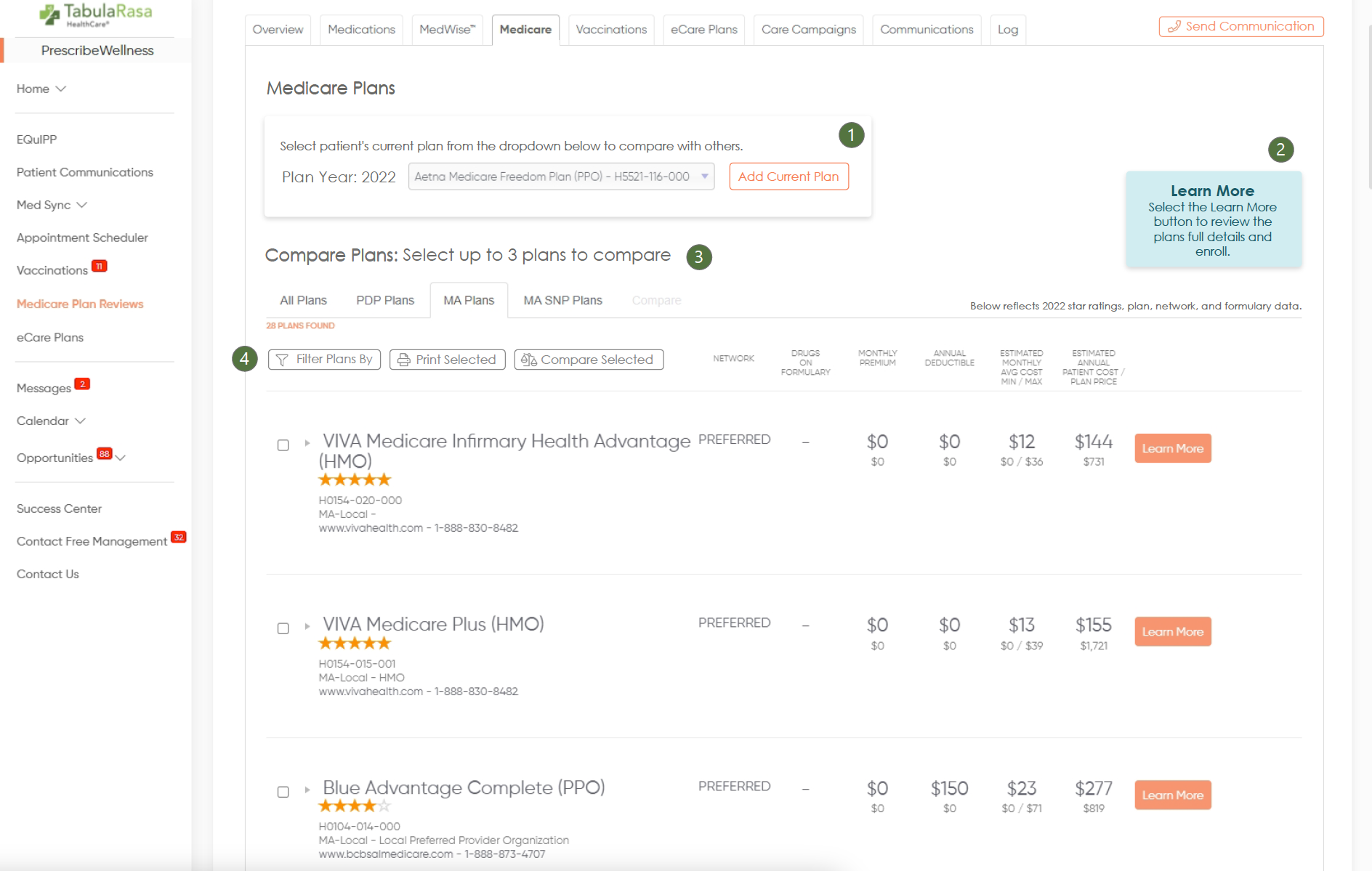1372x871 pixels.
Task: Click the Messages notification badge
Action: pos(82,384)
